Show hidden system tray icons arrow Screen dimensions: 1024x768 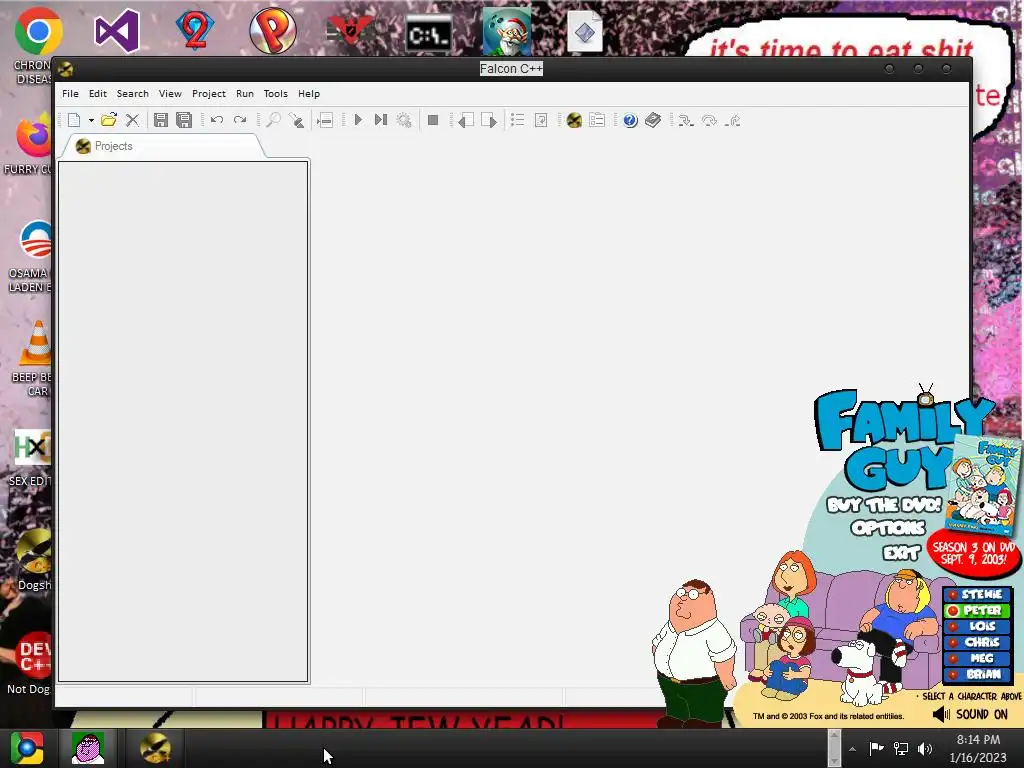pos(852,749)
